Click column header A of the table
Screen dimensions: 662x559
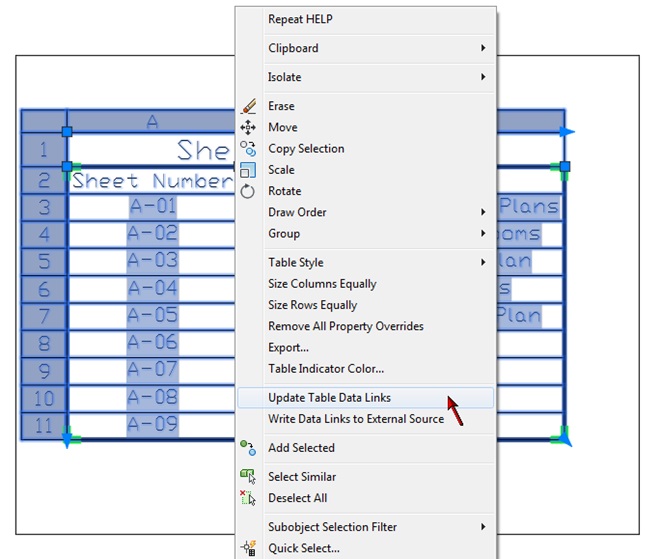[152, 122]
